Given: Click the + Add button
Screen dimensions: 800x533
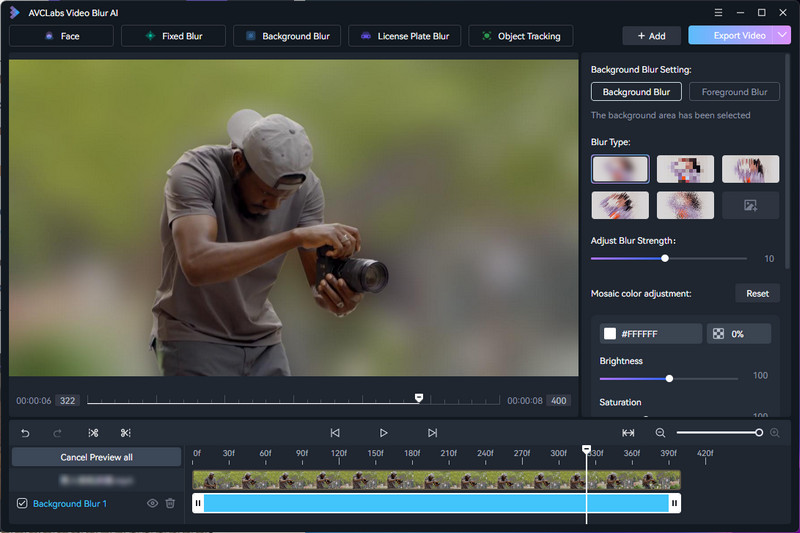Looking at the screenshot, I should [652, 36].
